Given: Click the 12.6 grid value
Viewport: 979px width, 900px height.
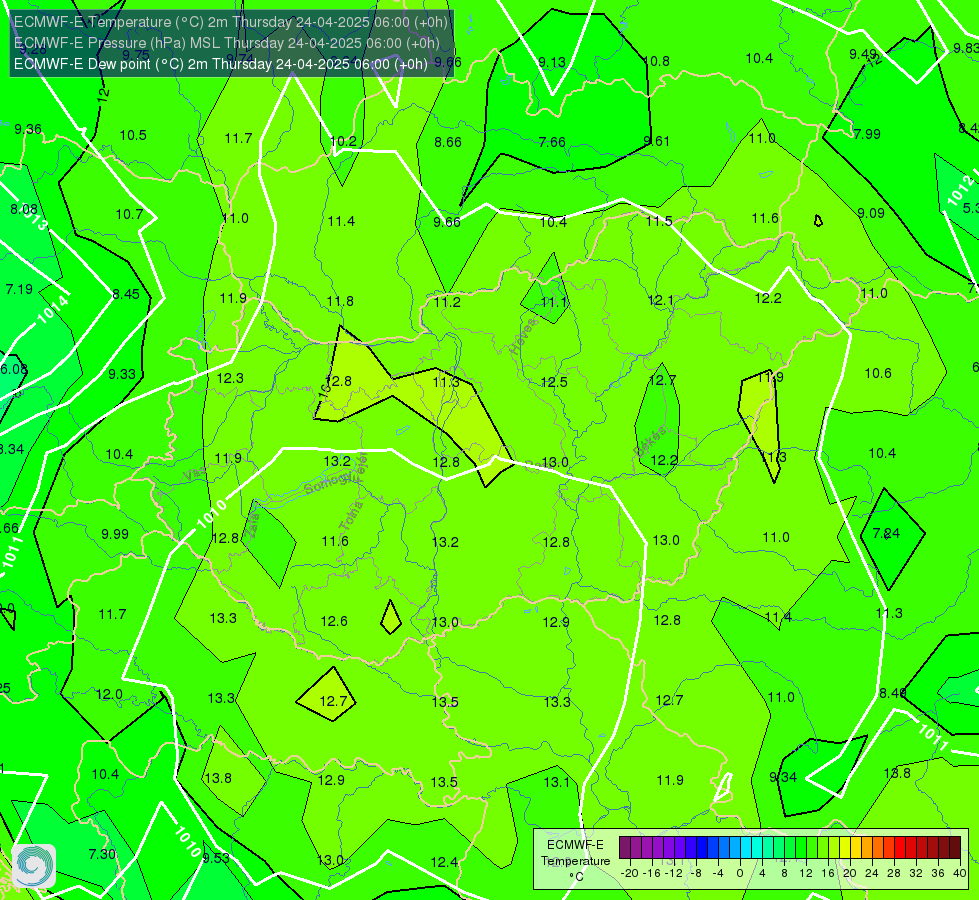Looking at the screenshot, I should pyautogui.click(x=334, y=621).
